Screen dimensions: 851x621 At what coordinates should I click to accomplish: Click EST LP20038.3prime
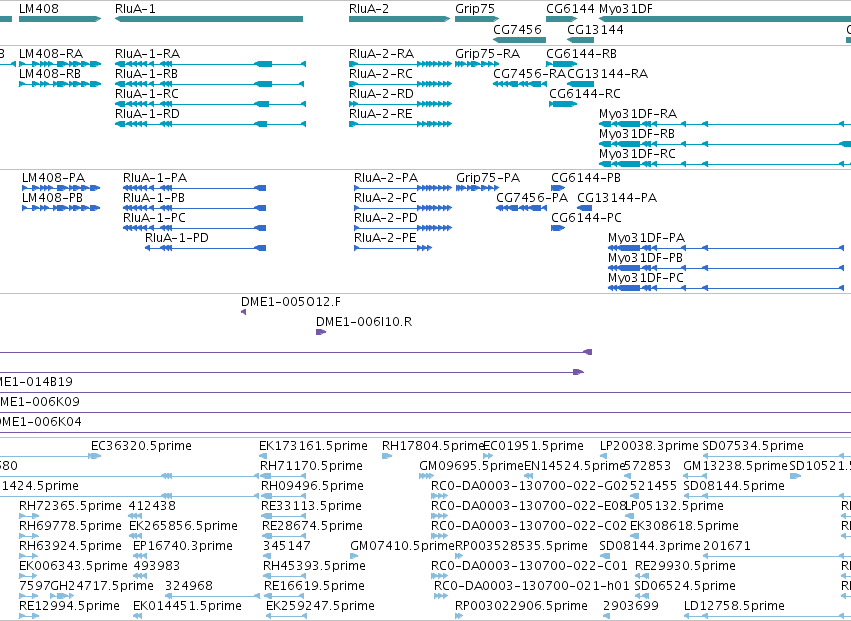tap(604, 456)
